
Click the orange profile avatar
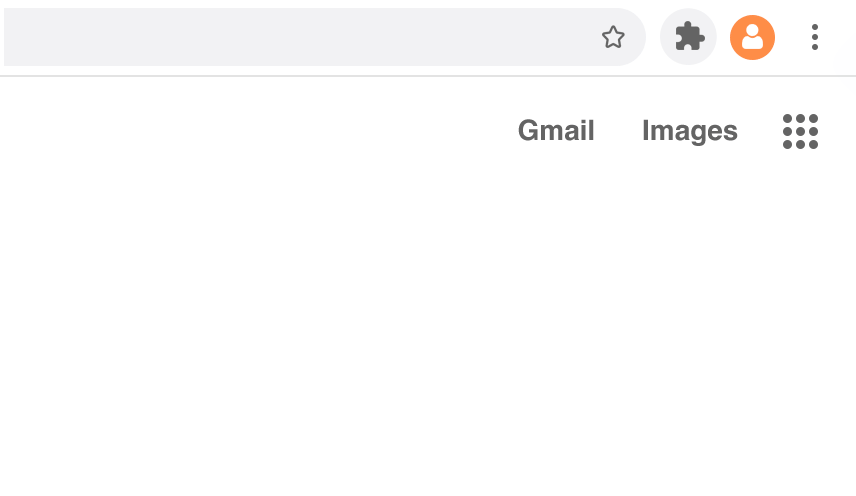(752, 38)
